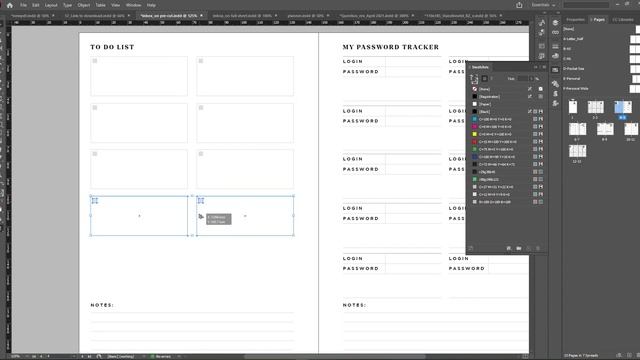Open the Table menu

click(100, 5)
